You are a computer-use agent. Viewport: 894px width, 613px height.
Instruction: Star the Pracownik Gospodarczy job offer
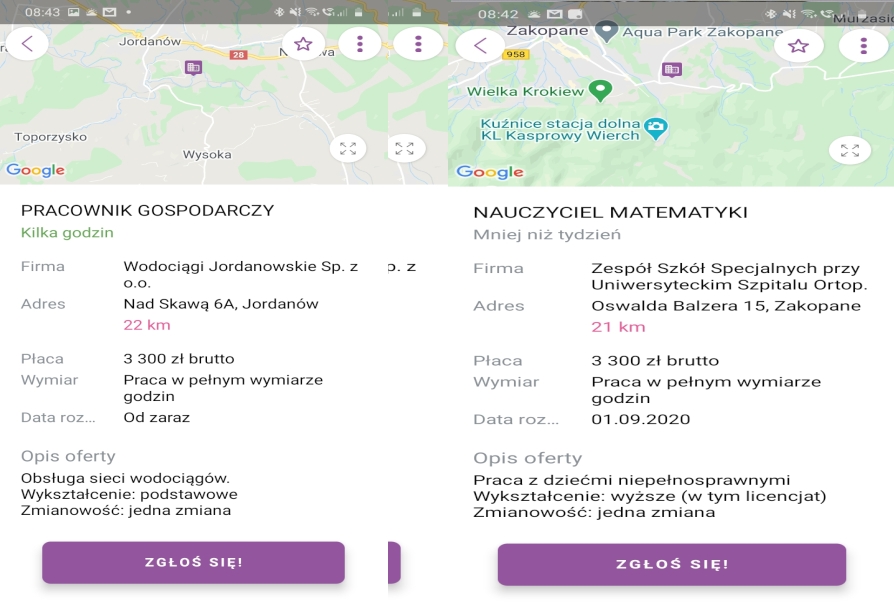(303, 44)
